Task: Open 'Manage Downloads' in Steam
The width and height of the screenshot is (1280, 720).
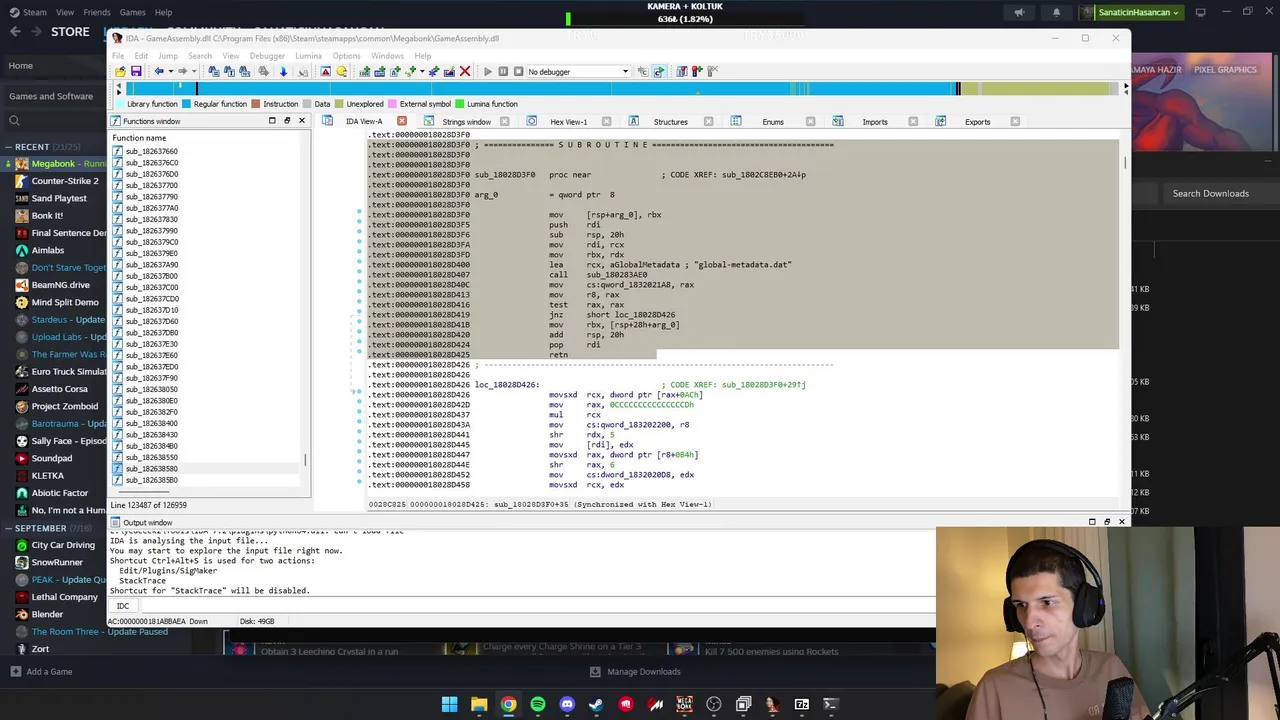Action: click(635, 672)
